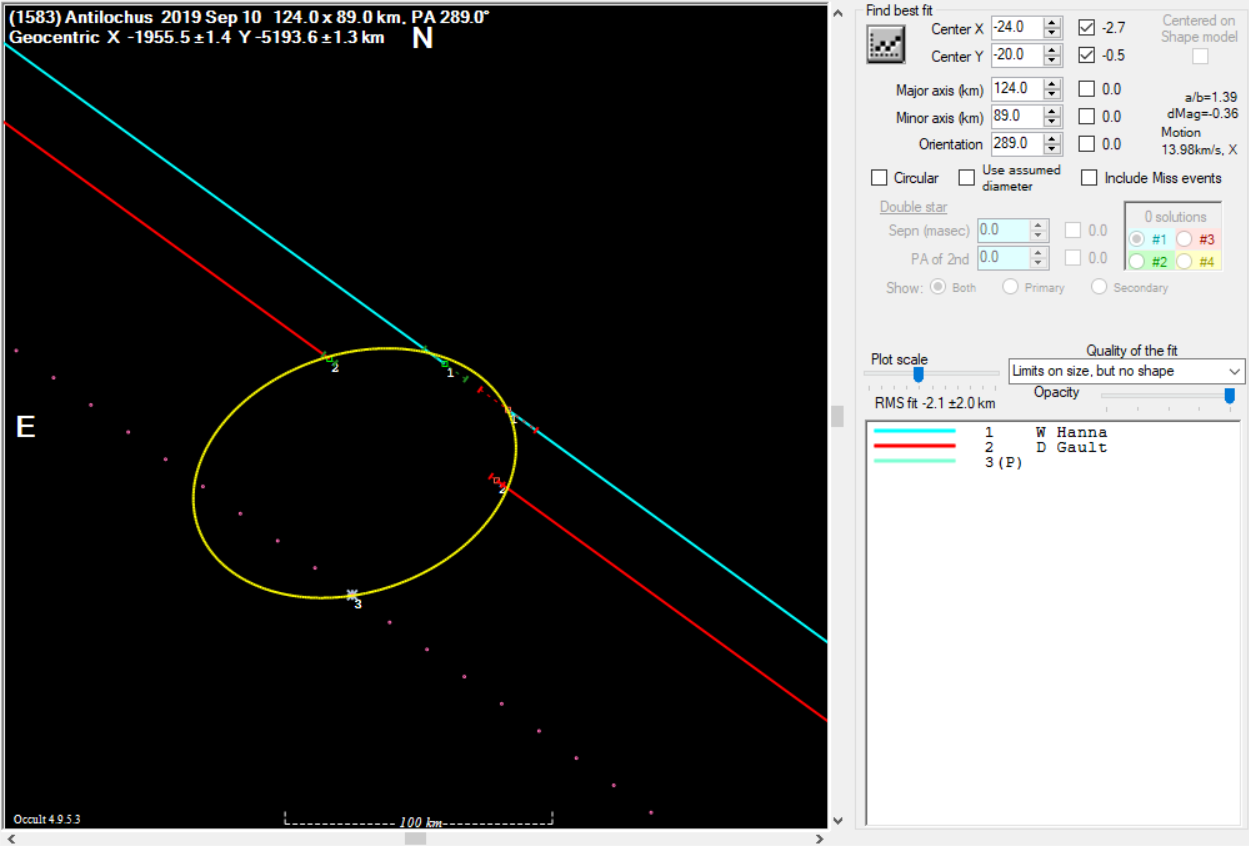The height and width of the screenshot is (846, 1249).
Task: Tick the checkbox beside the Sepn field
Action: [x=1072, y=230]
